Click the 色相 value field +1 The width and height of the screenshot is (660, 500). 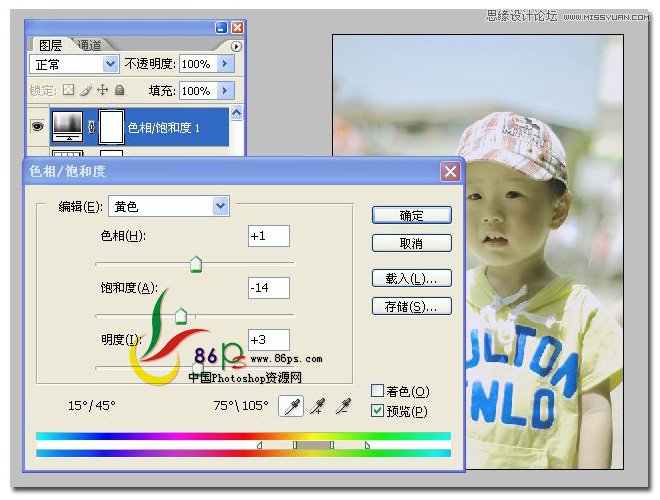coord(269,236)
